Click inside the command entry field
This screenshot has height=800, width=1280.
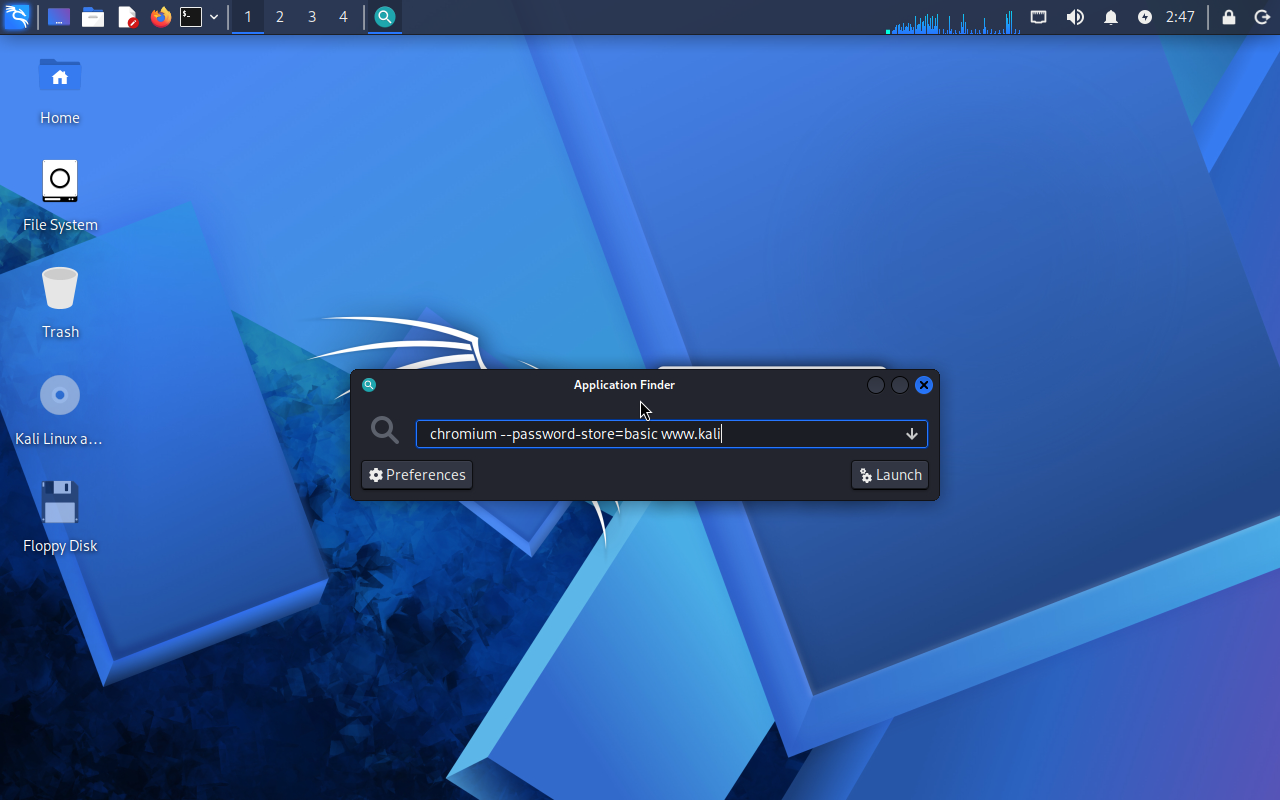point(660,434)
